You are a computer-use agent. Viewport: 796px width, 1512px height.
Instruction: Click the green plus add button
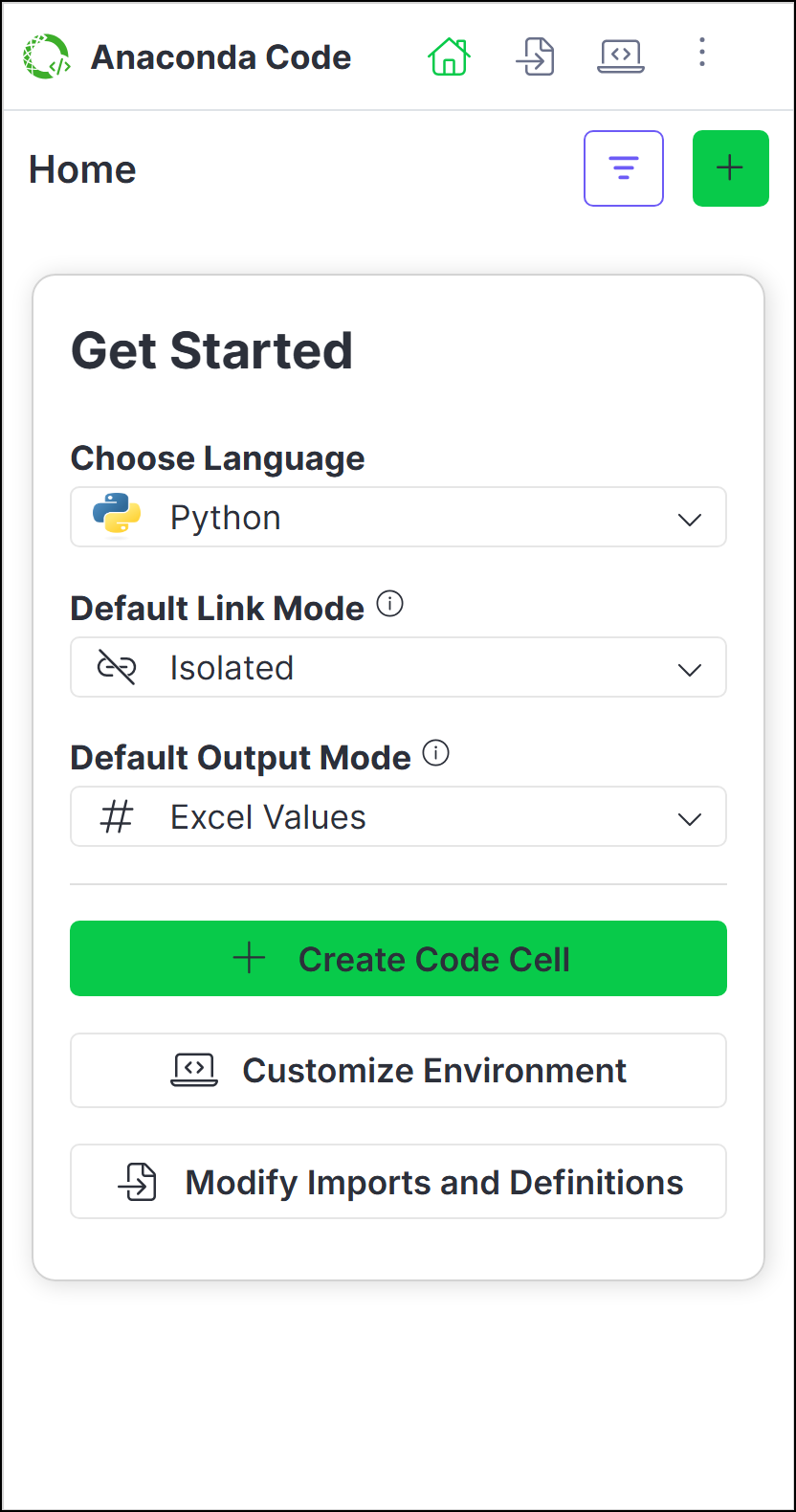(730, 168)
